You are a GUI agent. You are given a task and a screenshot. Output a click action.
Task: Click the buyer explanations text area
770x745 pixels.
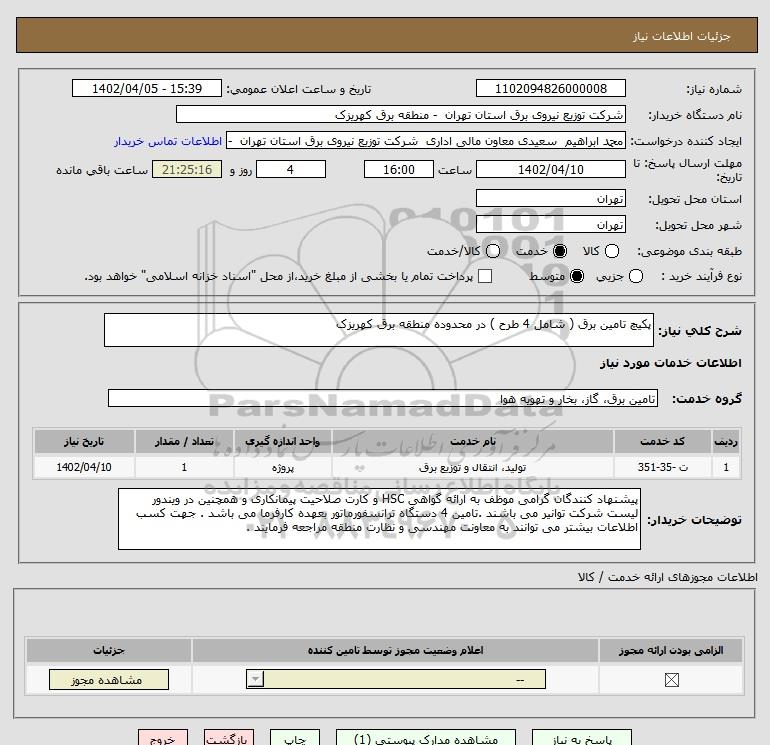point(379,519)
